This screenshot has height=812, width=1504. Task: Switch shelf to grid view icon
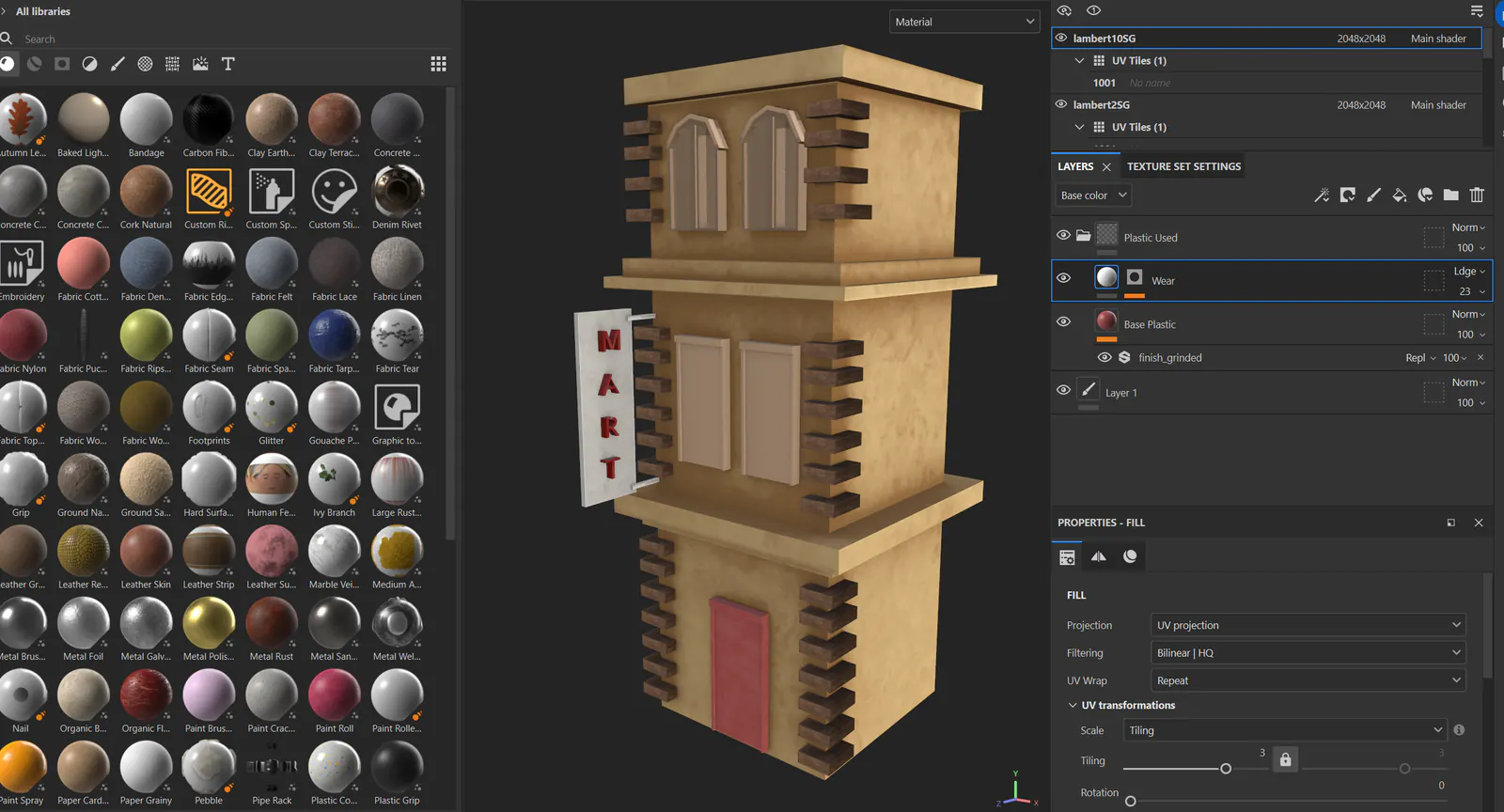[x=438, y=64]
